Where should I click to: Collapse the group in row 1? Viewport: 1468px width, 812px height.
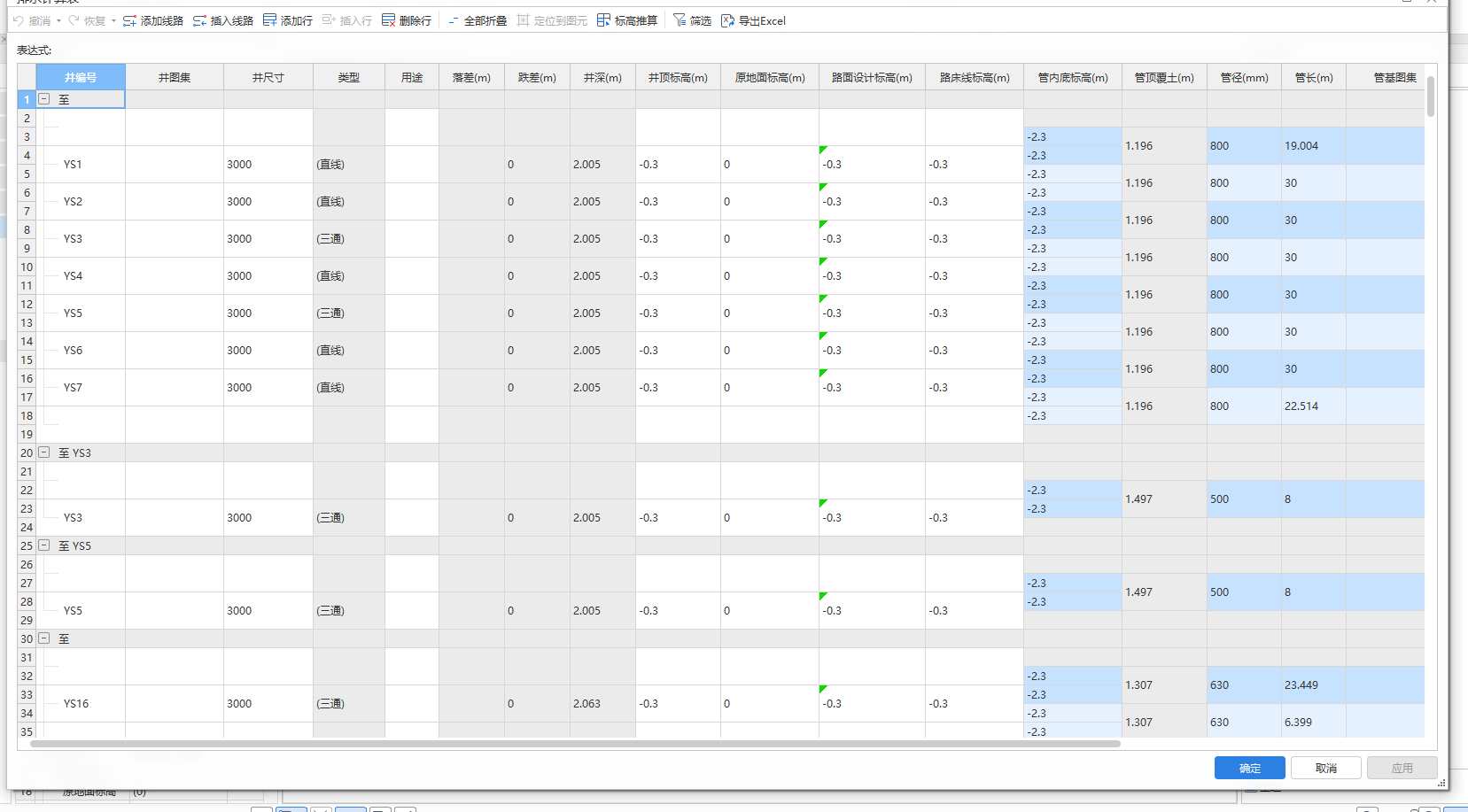[44, 99]
